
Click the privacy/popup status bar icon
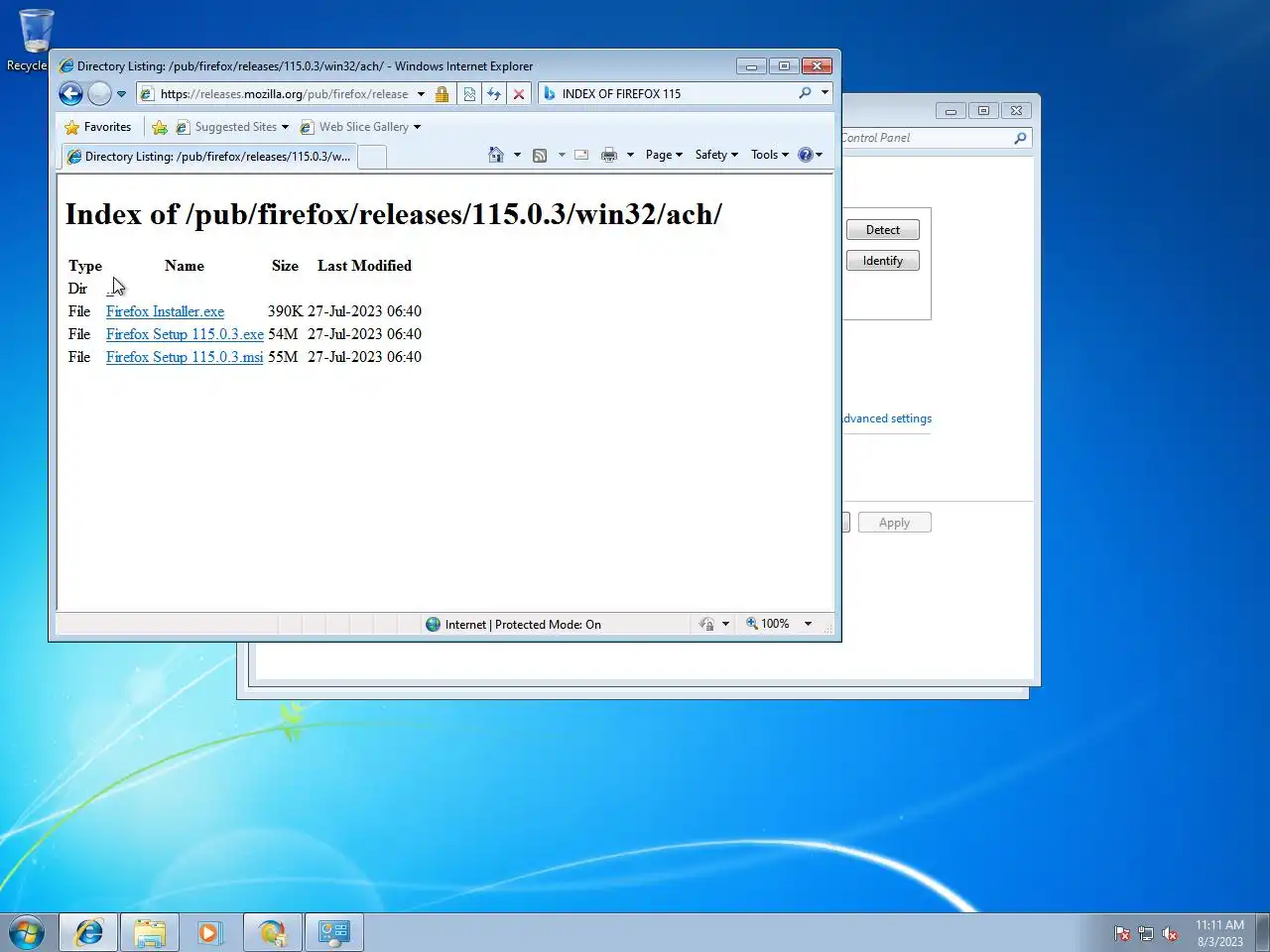707,625
